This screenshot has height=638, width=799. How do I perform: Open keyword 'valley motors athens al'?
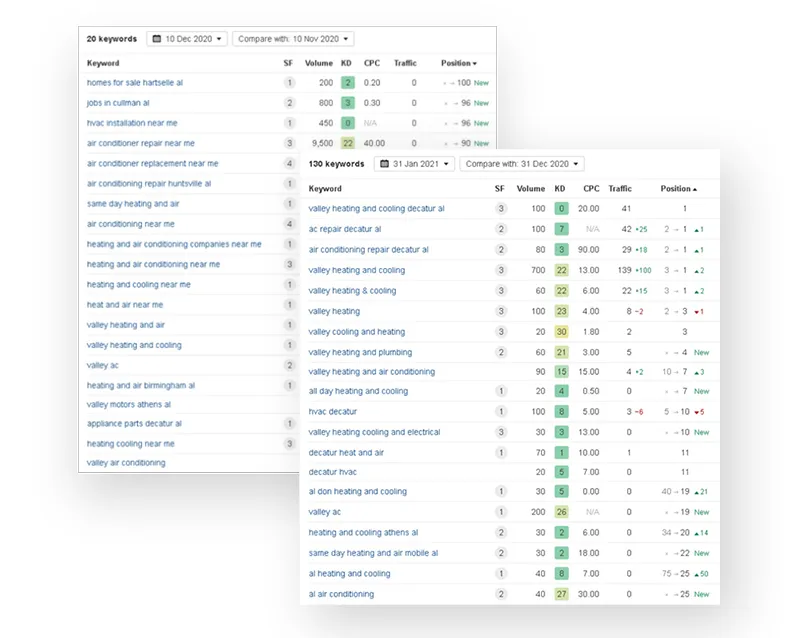(128, 405)
